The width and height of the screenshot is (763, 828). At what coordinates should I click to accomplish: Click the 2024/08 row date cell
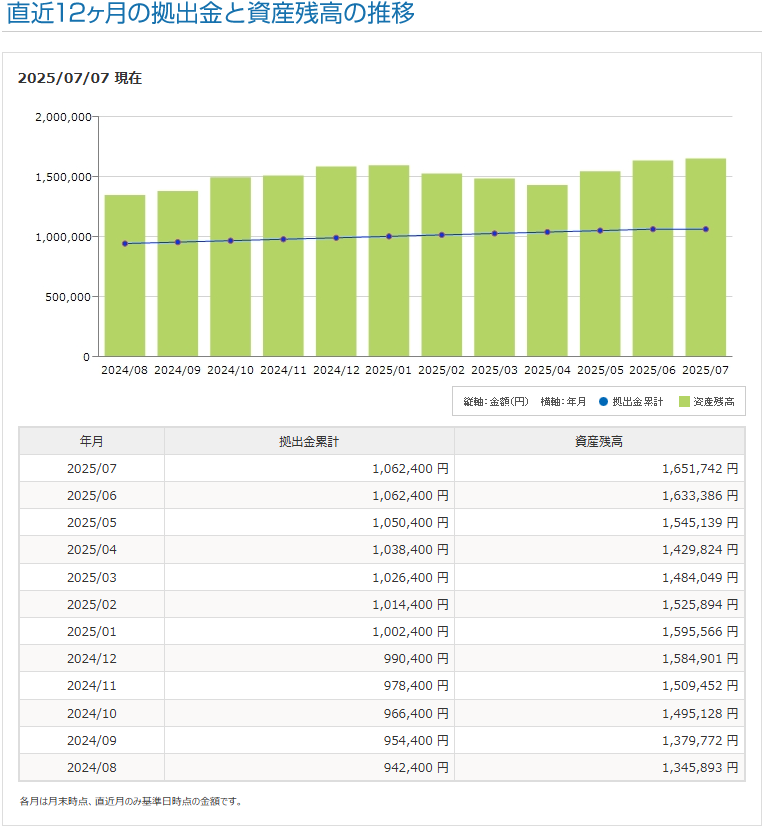(91, 767)
